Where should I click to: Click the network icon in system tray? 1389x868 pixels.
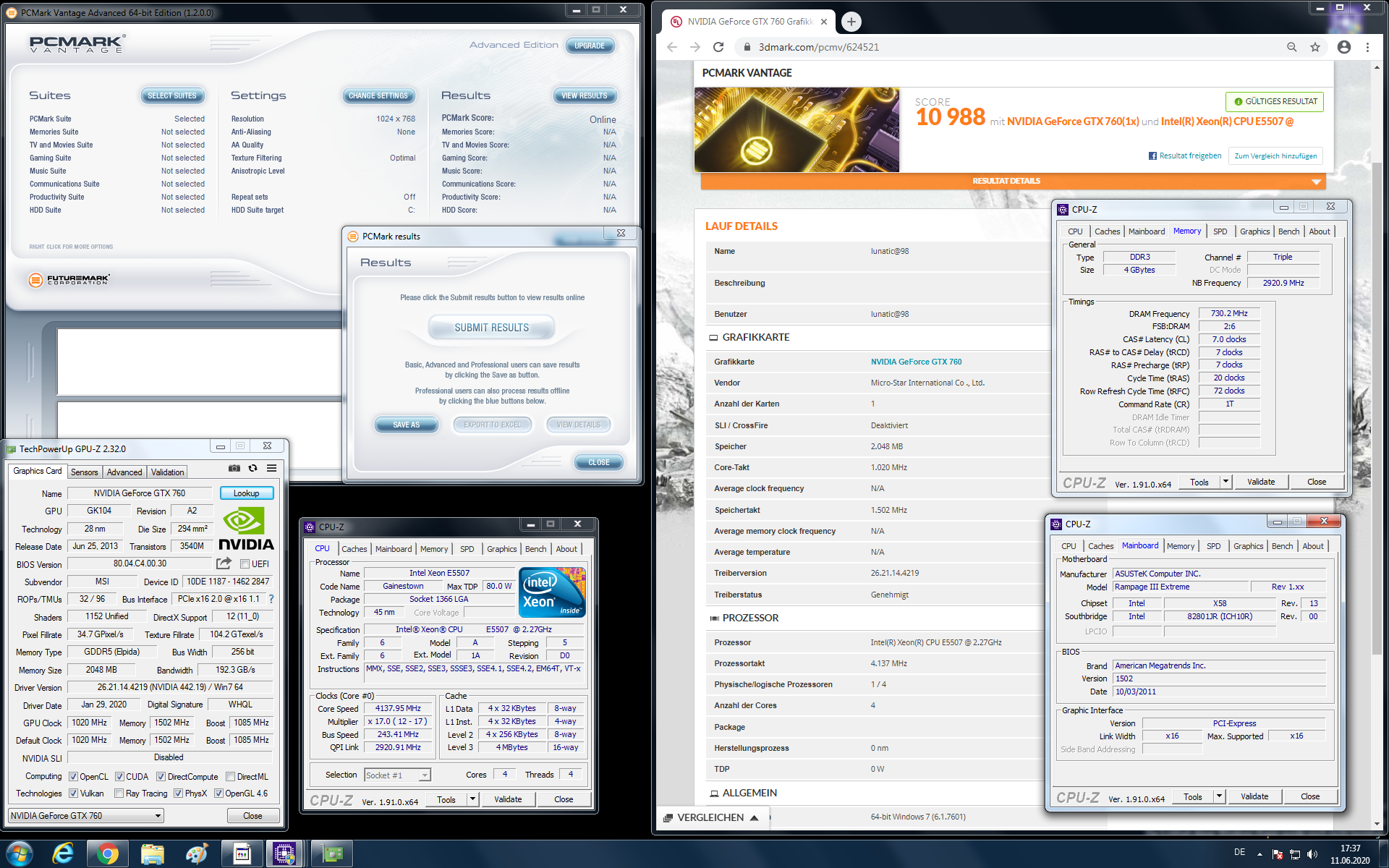[x=1294, y=854]
